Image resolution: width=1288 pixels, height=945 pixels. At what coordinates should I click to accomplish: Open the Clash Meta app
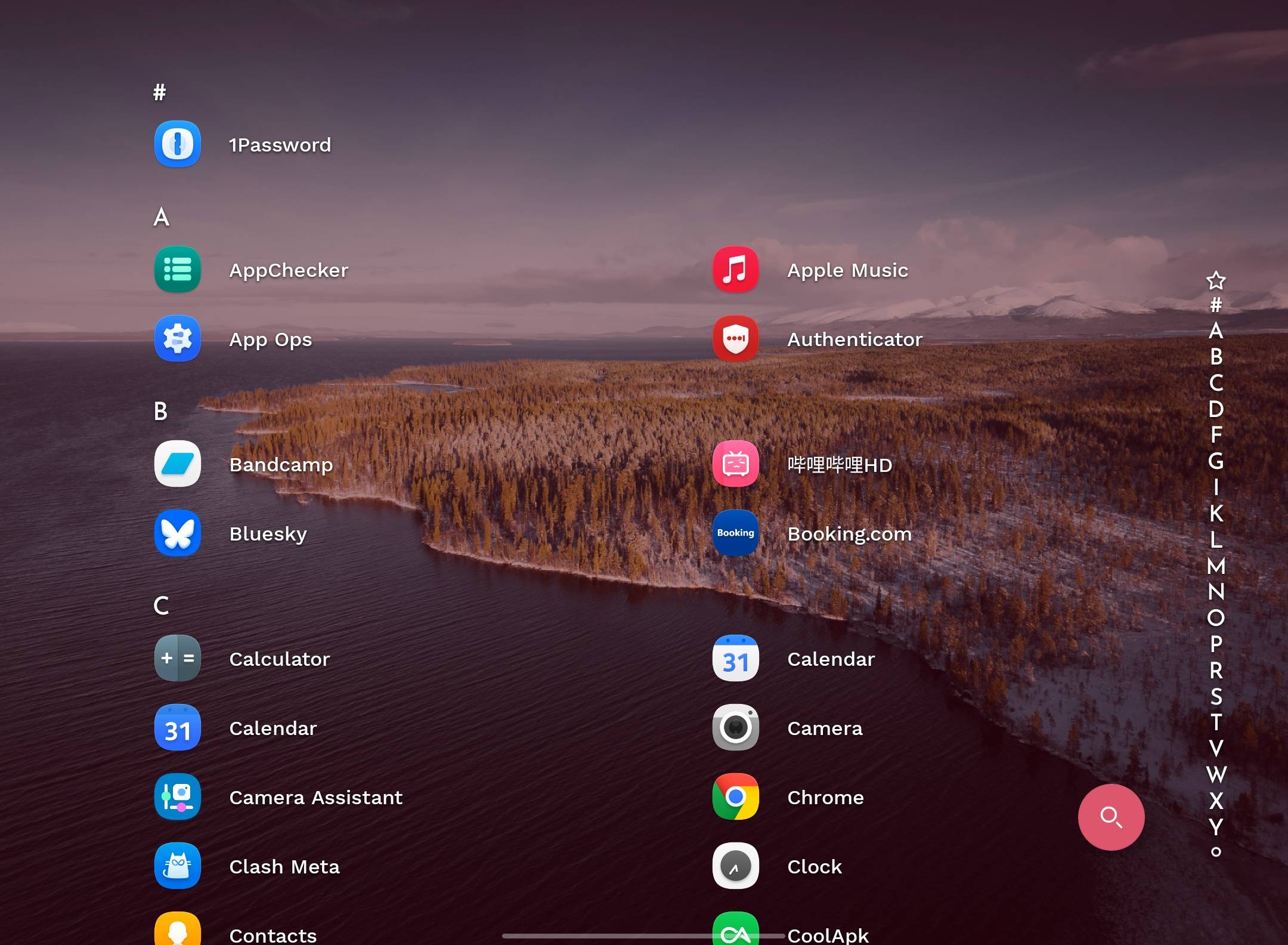point(177,866)
